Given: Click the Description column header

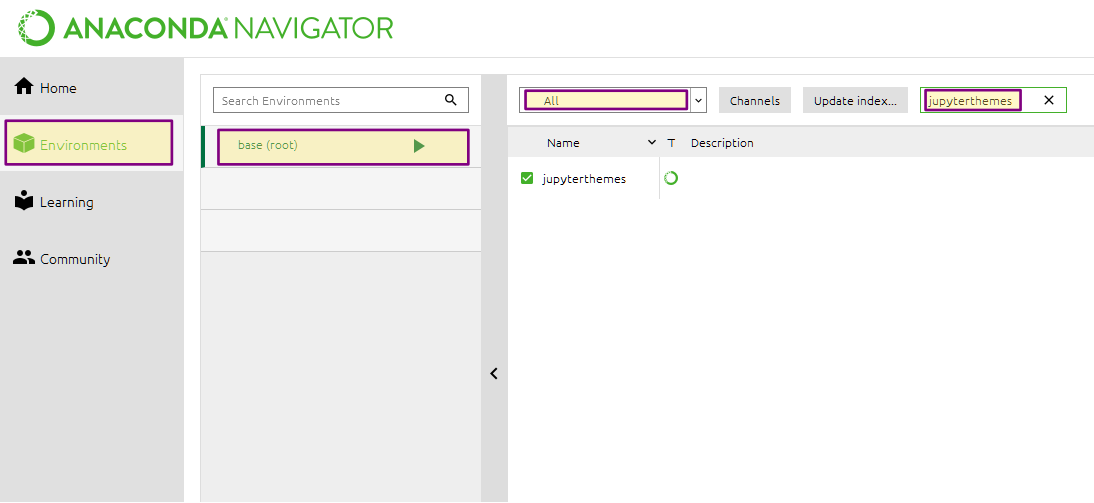Looking at the screenshot, I should [x=722, y=142].
